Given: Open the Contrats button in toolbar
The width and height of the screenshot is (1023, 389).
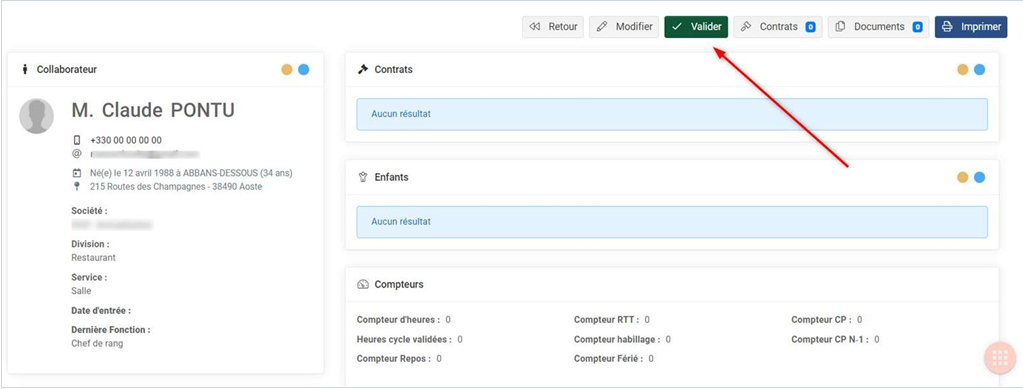Looking at the screenshot, I should 778,27.
